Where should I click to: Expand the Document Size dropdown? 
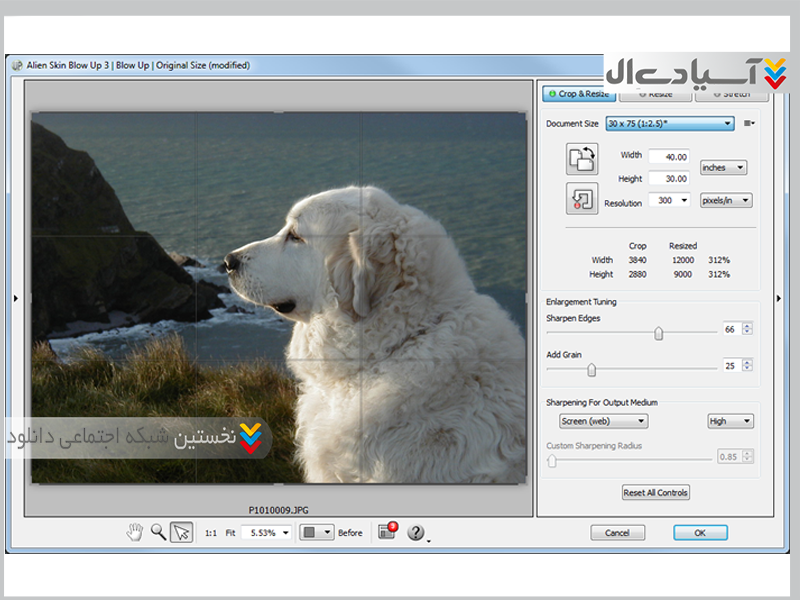(x=670, y=124)
